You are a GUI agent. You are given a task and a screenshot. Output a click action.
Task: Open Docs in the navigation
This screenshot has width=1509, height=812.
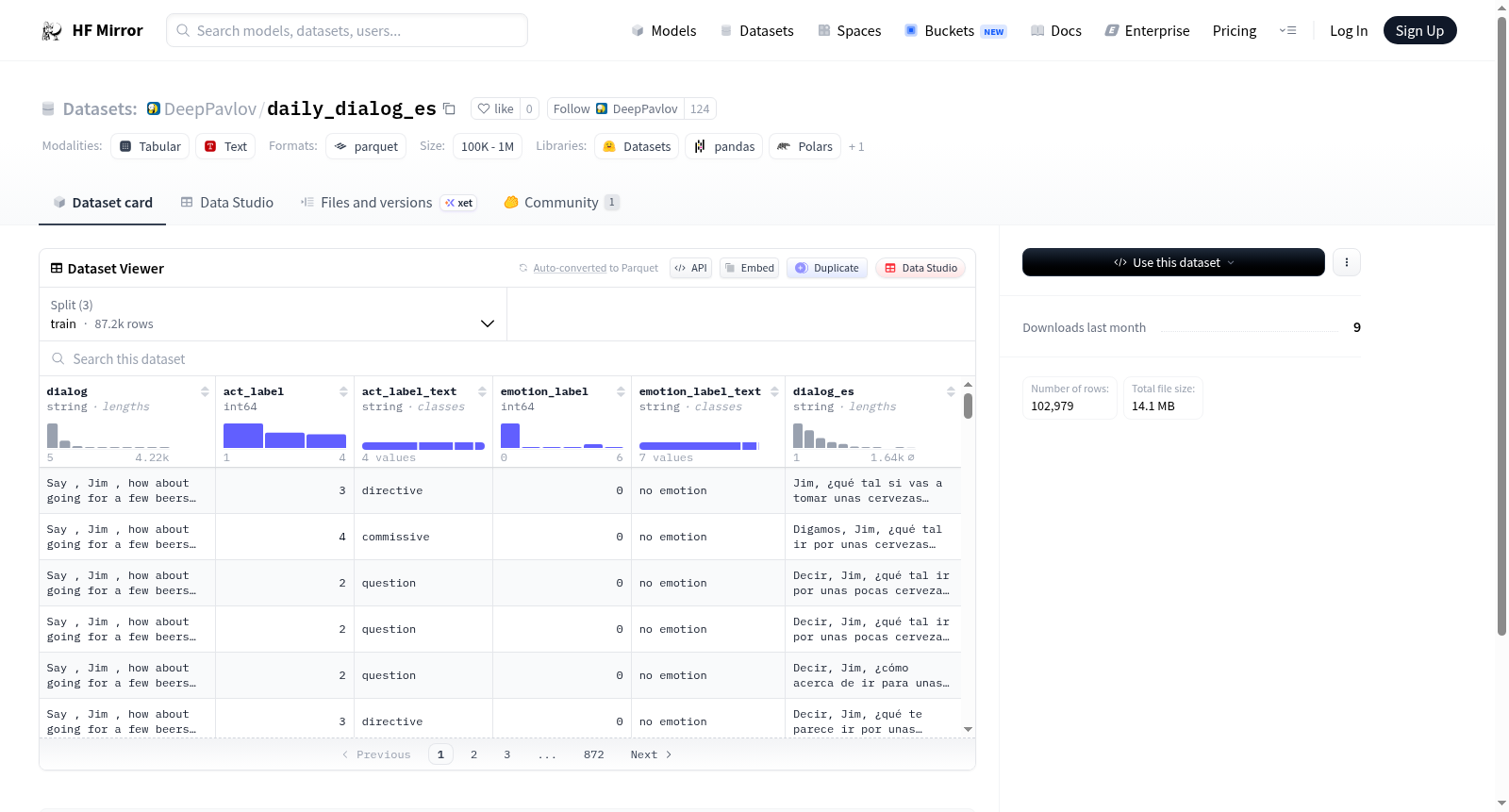tap(1056, 31)
